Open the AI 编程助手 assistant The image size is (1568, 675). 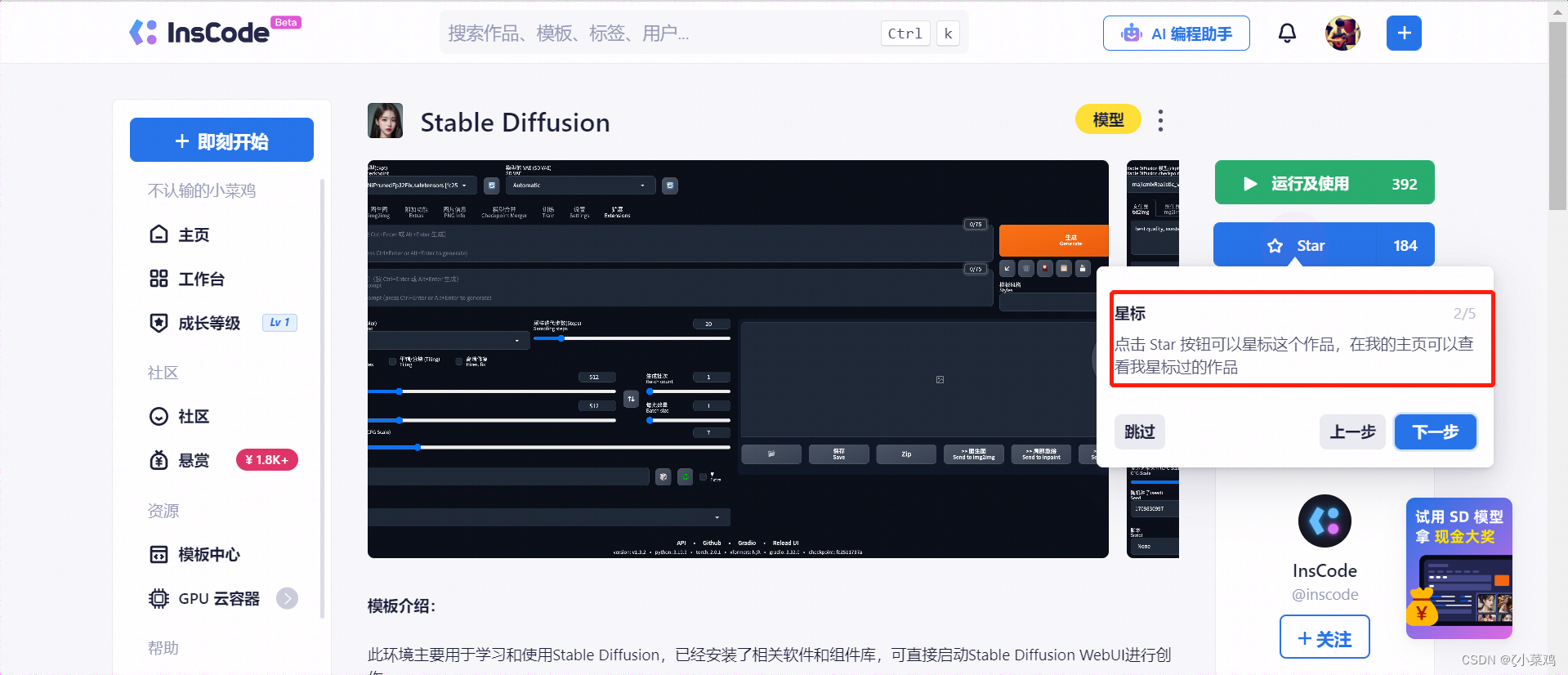click(x=1176, y=34)
